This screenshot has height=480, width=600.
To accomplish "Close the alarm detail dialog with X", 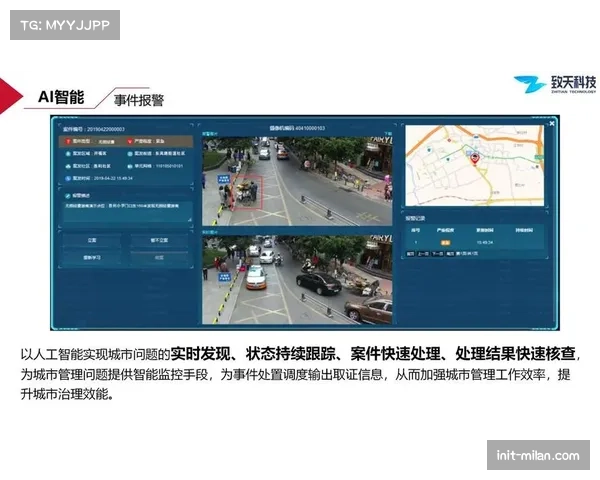I will (551, 123).
